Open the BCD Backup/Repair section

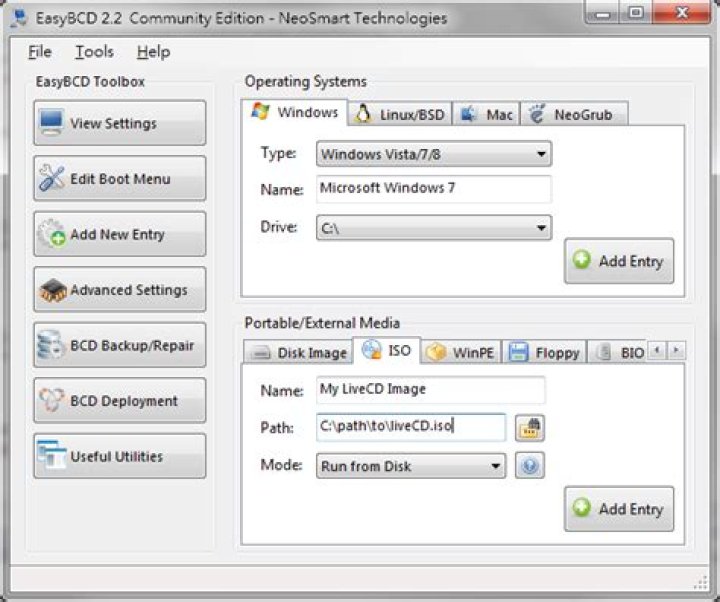[120, 345]
